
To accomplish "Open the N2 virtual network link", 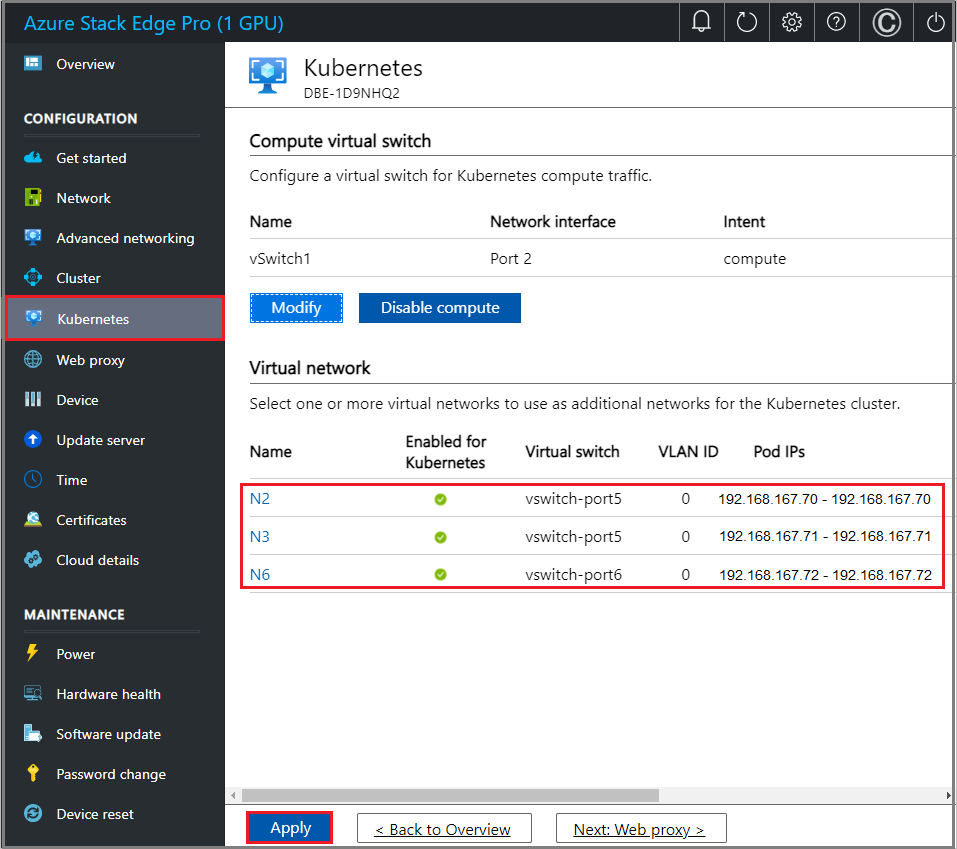I will tap(259, 499).
